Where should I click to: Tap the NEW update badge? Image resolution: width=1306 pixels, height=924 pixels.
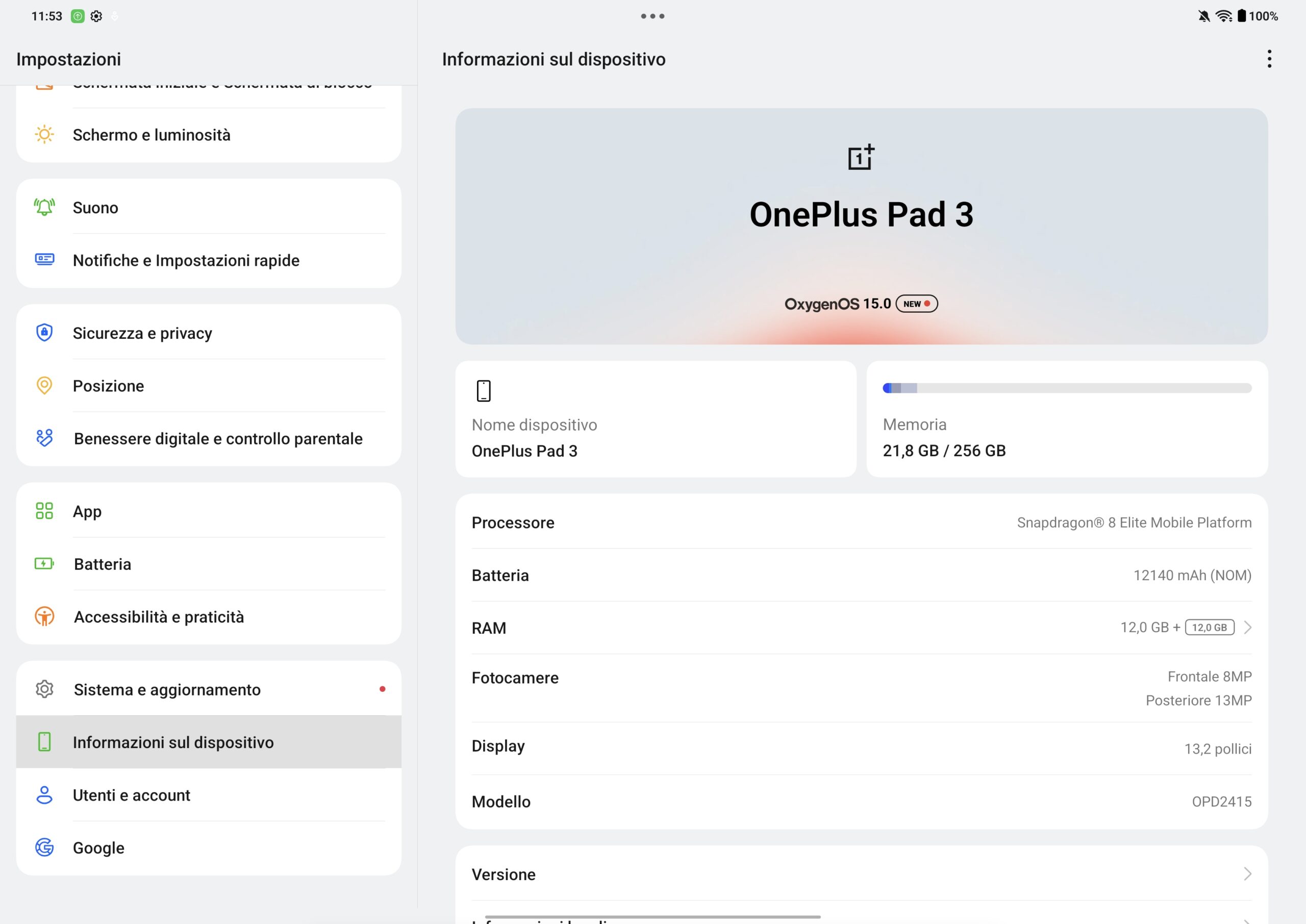(x=917, y=304)
